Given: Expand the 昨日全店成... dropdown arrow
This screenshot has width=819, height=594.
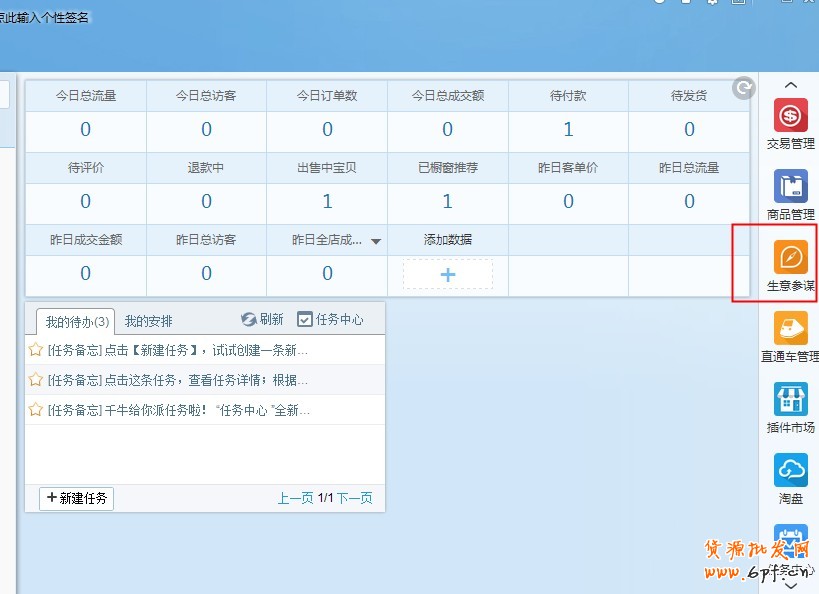Looking at the screenshot, I should 376,241.
